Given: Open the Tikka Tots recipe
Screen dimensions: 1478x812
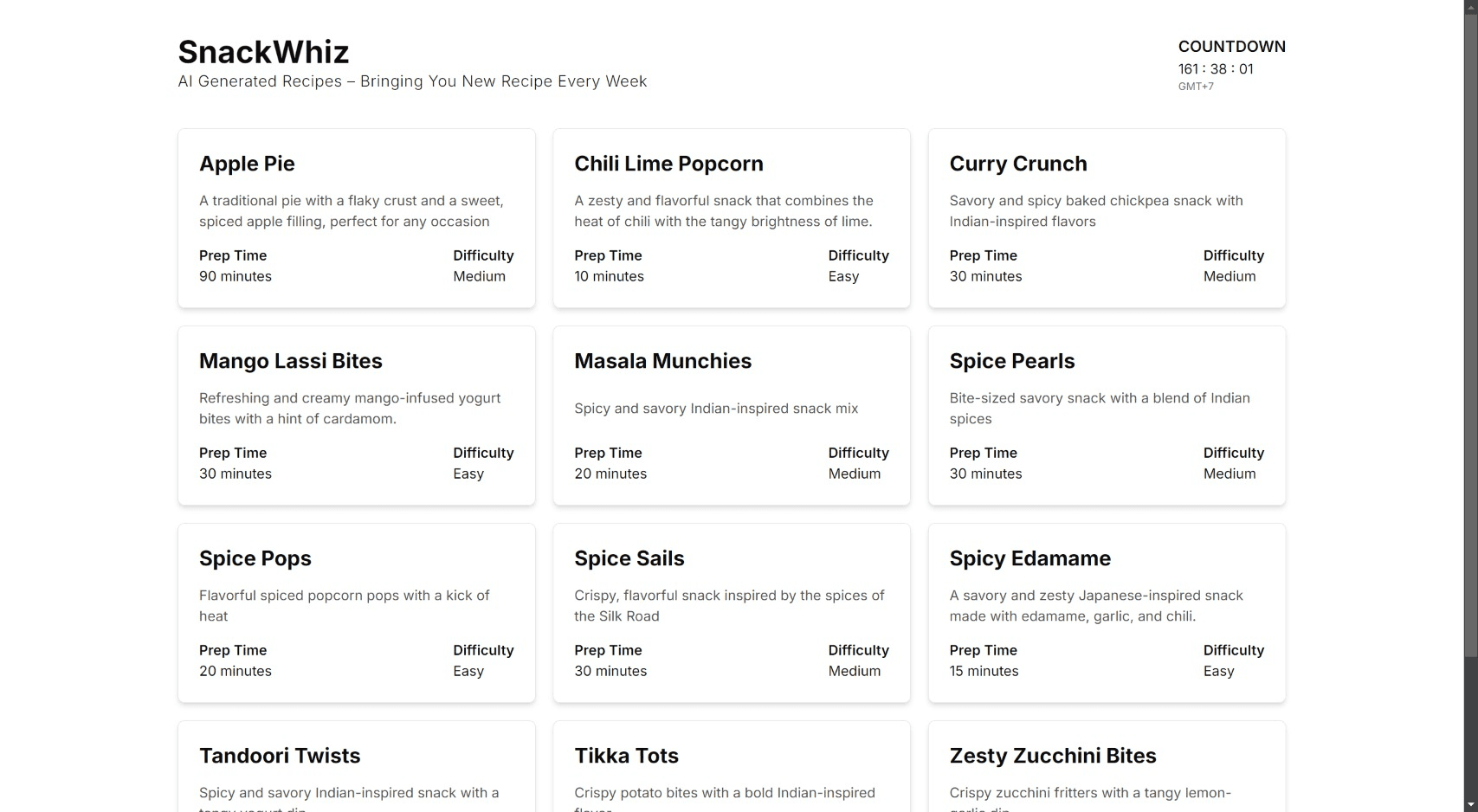Looking at the screenshot, I should (x=626, y=757).
